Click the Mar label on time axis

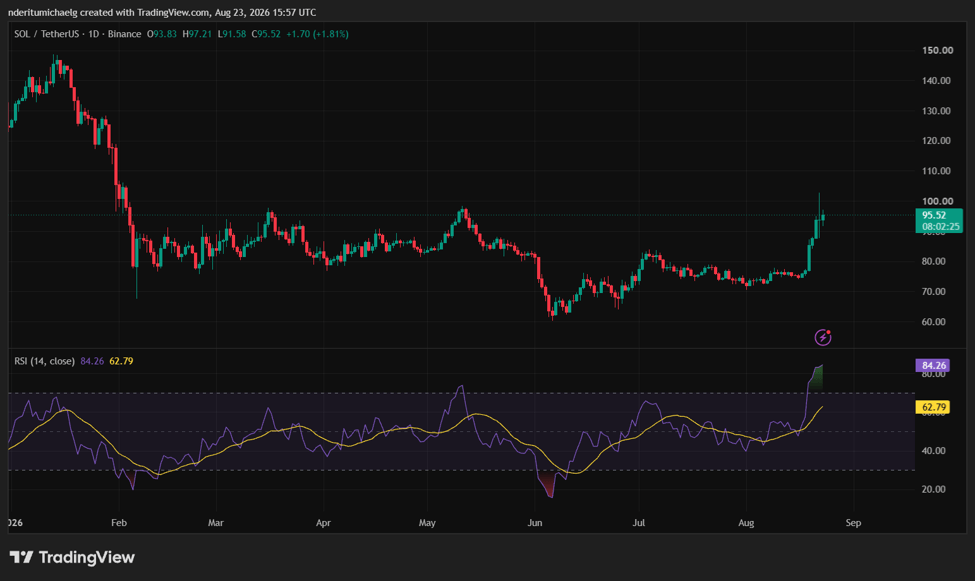click(216, 523)
